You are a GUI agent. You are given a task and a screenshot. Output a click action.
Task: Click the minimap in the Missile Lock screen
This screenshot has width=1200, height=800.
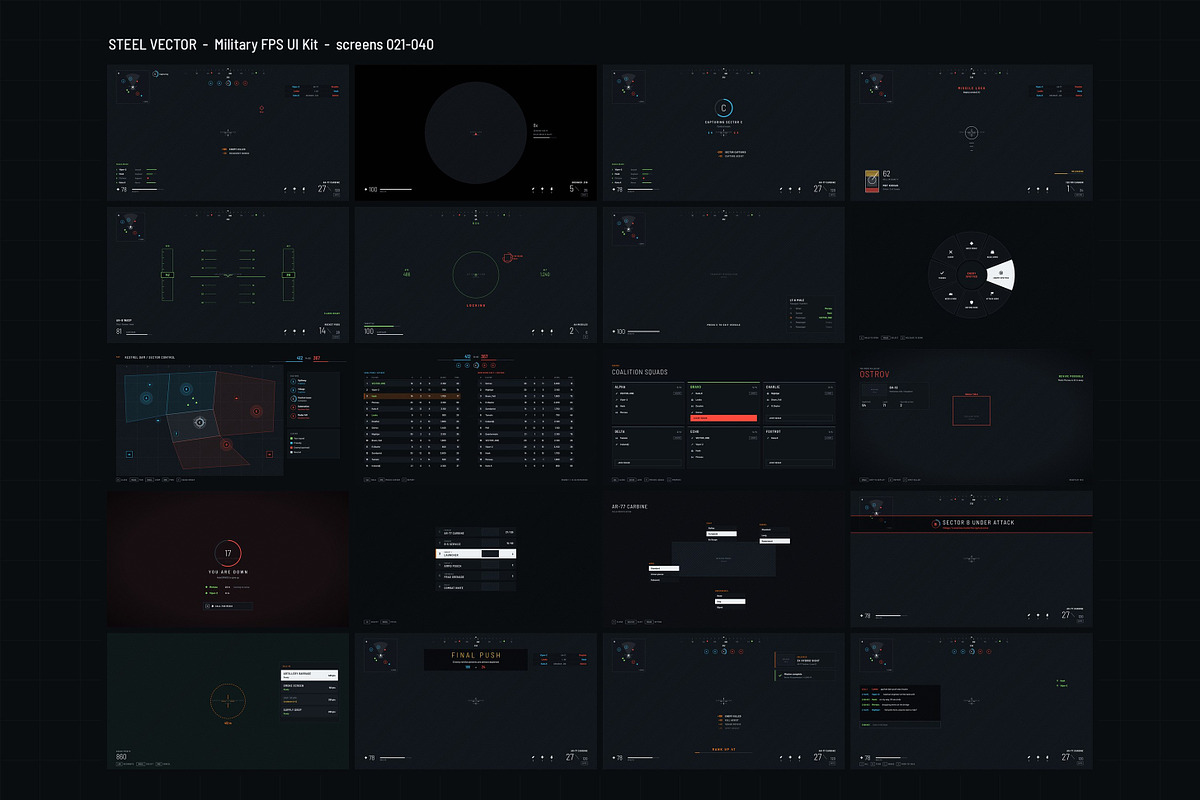[x=875, y=88]
